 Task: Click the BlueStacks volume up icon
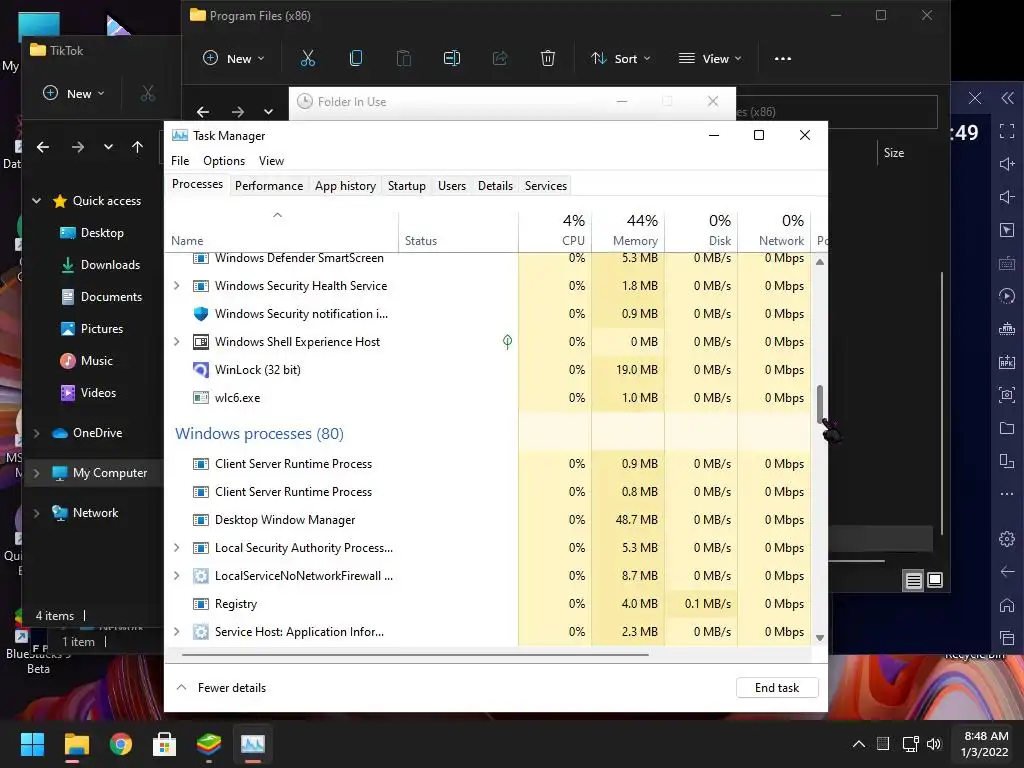1007,164
